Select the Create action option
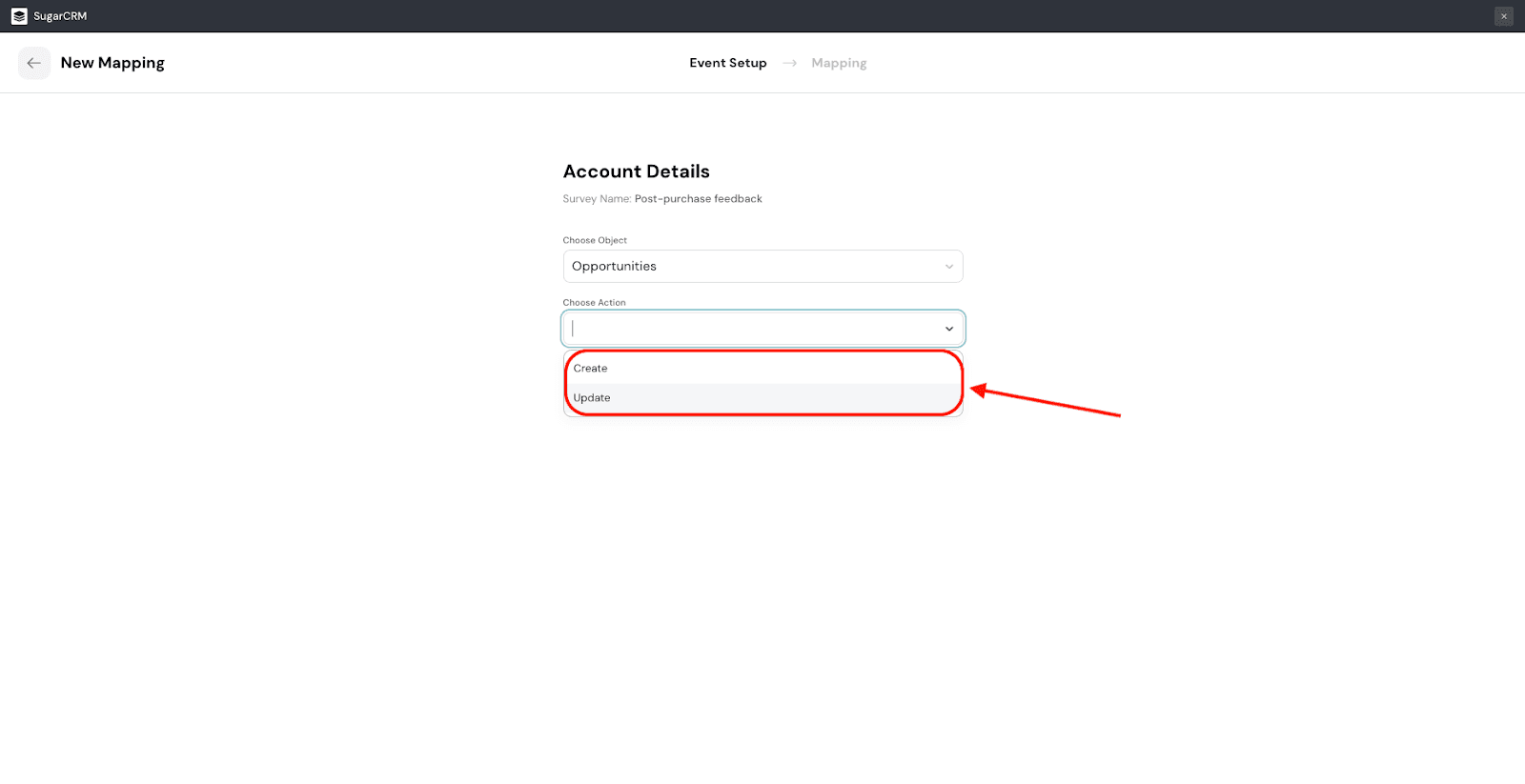 pos(591,369)
